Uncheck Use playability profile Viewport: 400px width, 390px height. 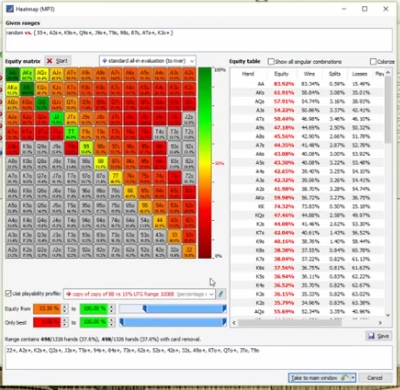pos(8,294)
